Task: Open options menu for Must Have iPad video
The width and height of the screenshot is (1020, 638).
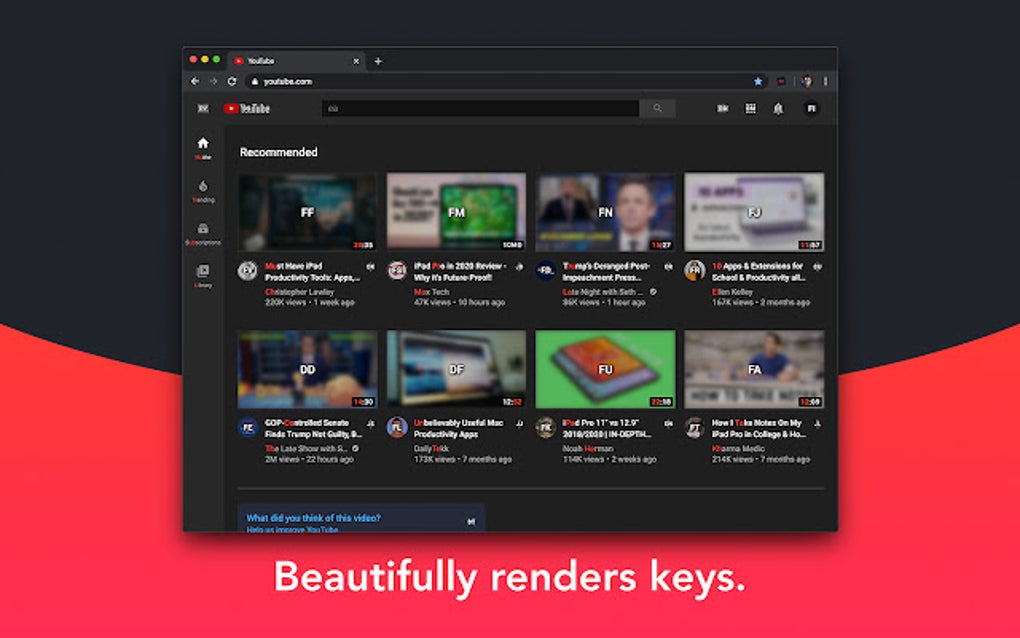Action: [x=370, y=267]
